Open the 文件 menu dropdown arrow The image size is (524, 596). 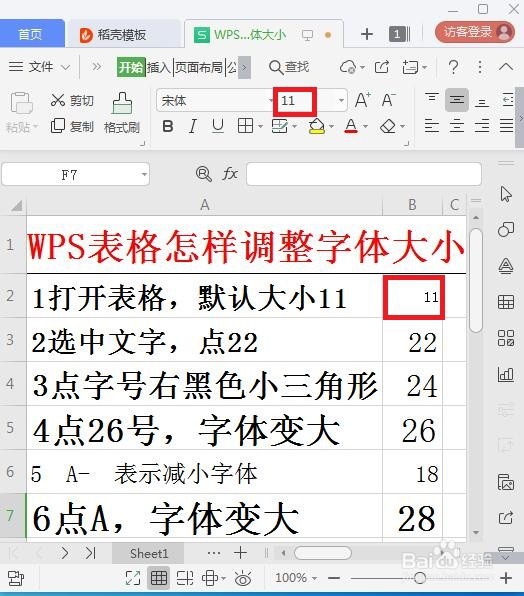pos(66,68)
